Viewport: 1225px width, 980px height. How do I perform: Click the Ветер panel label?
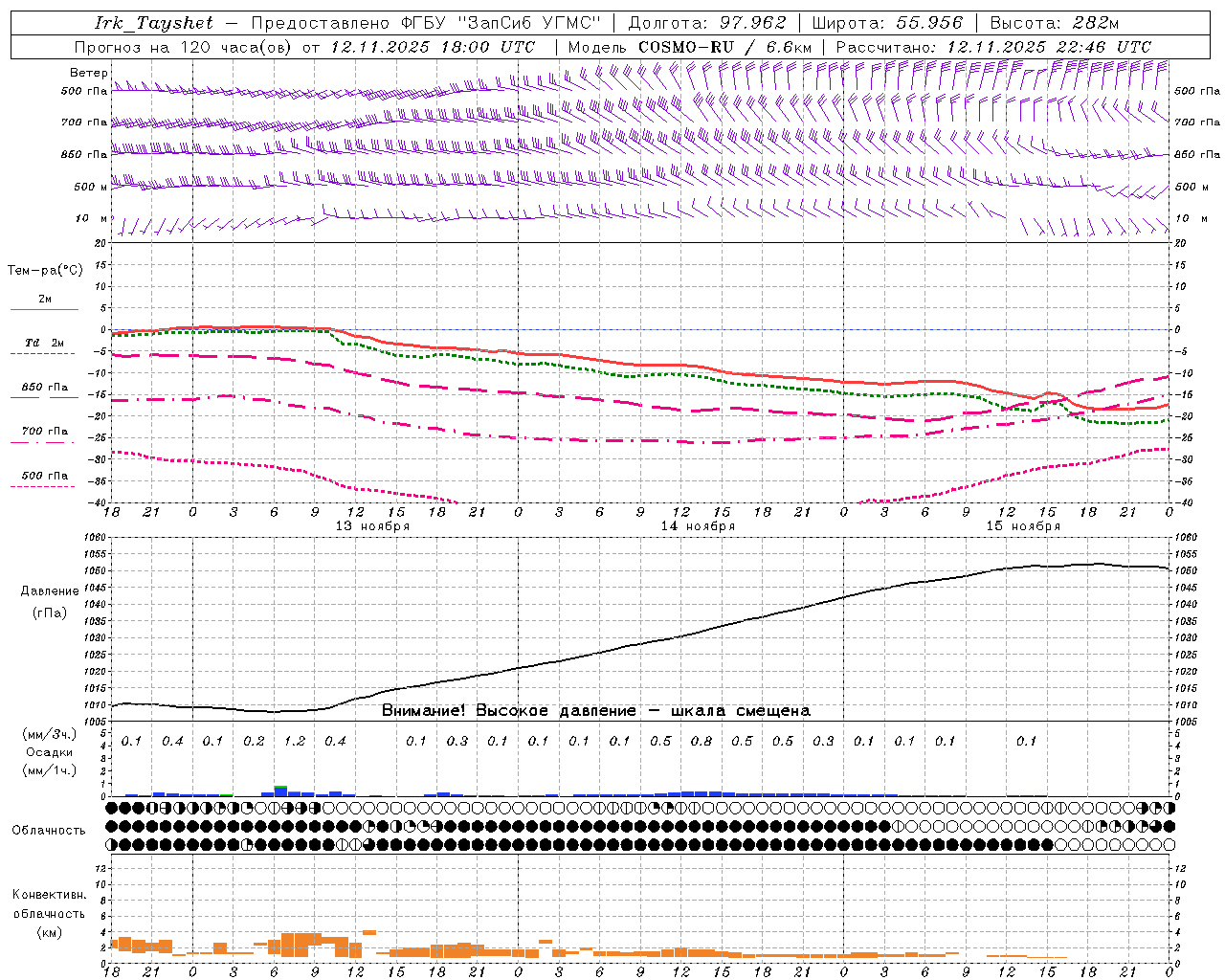(89, 73)
